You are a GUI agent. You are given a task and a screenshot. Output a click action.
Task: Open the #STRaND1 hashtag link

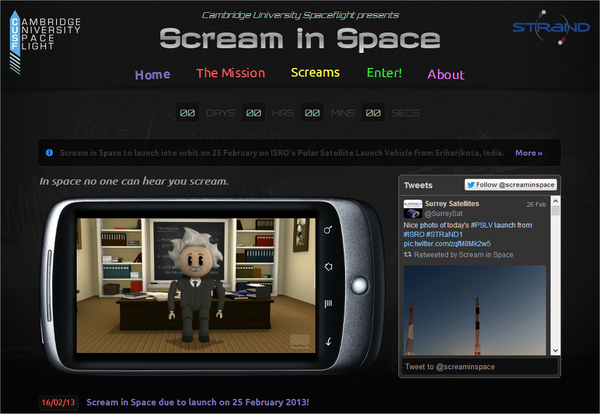point(444,235)
